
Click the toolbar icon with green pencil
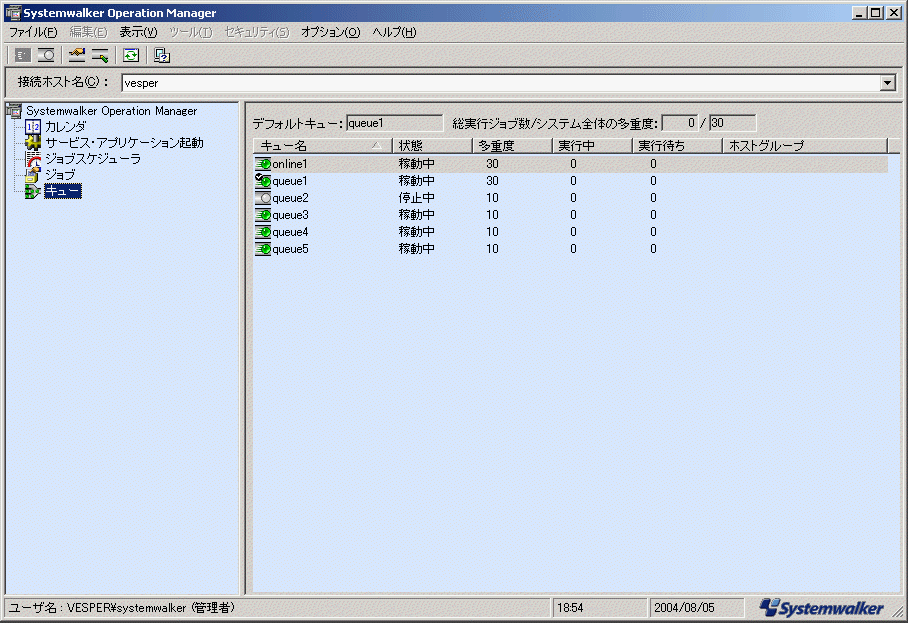100,56
